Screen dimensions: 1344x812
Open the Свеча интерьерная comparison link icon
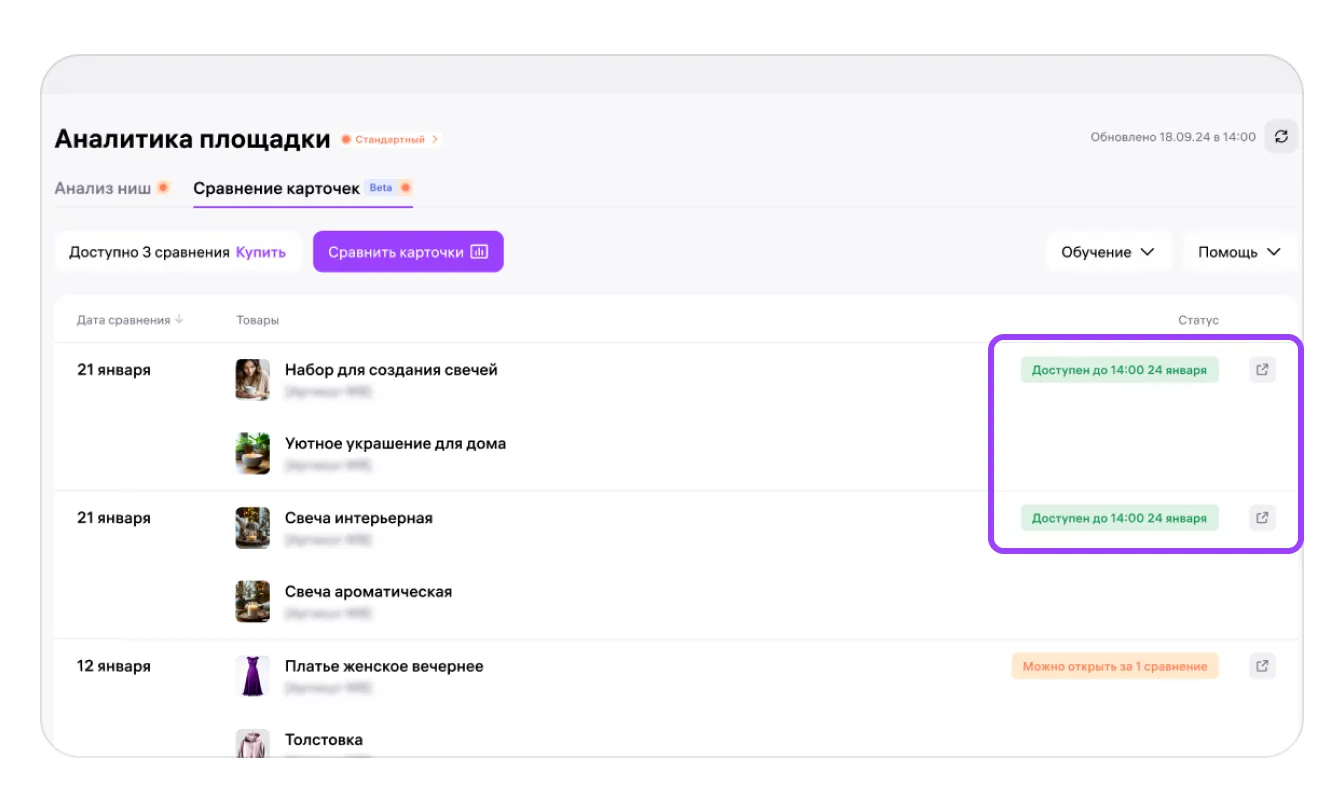[1262, 518]
